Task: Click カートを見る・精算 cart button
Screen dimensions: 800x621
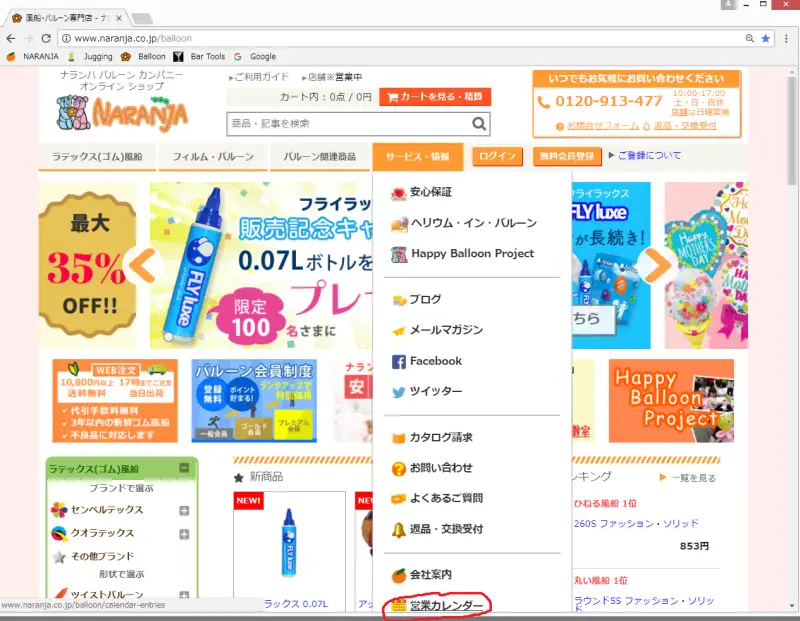Action: point(435,96)
